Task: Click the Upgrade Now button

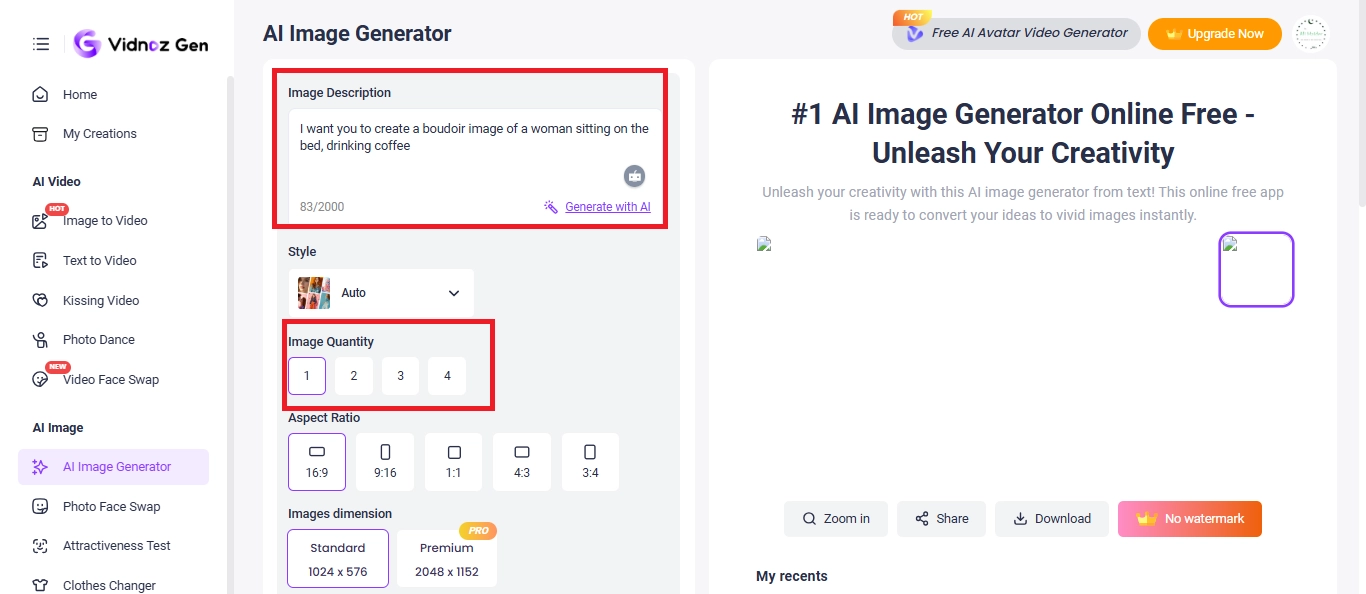Action: pyautogui.click(x=1214, y=33)
